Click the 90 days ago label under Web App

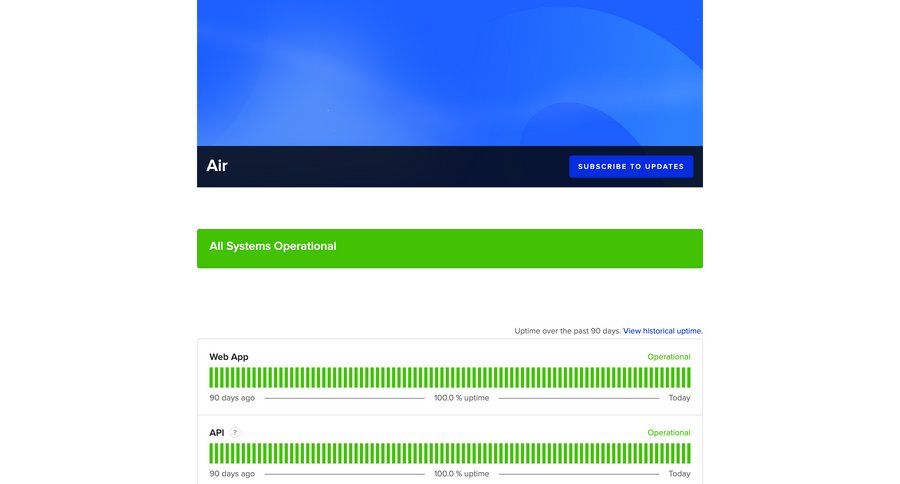click(232, 398)
